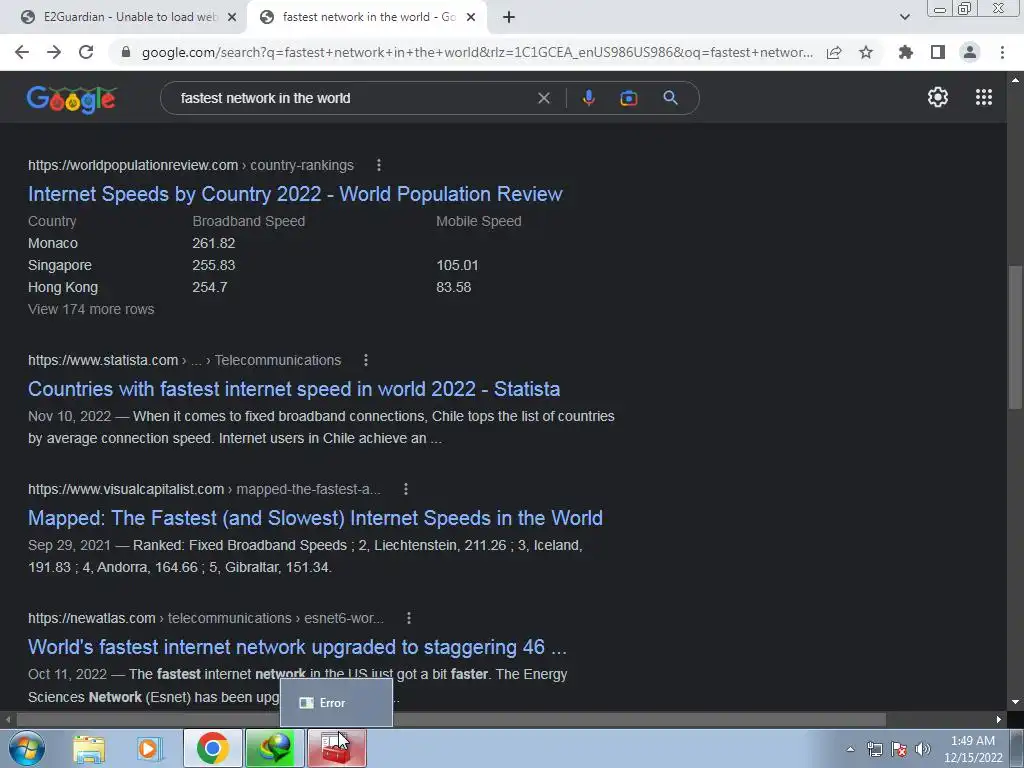Go to Google home via logo
Viewport: 1024px width, 768px height.
point(72,99)
